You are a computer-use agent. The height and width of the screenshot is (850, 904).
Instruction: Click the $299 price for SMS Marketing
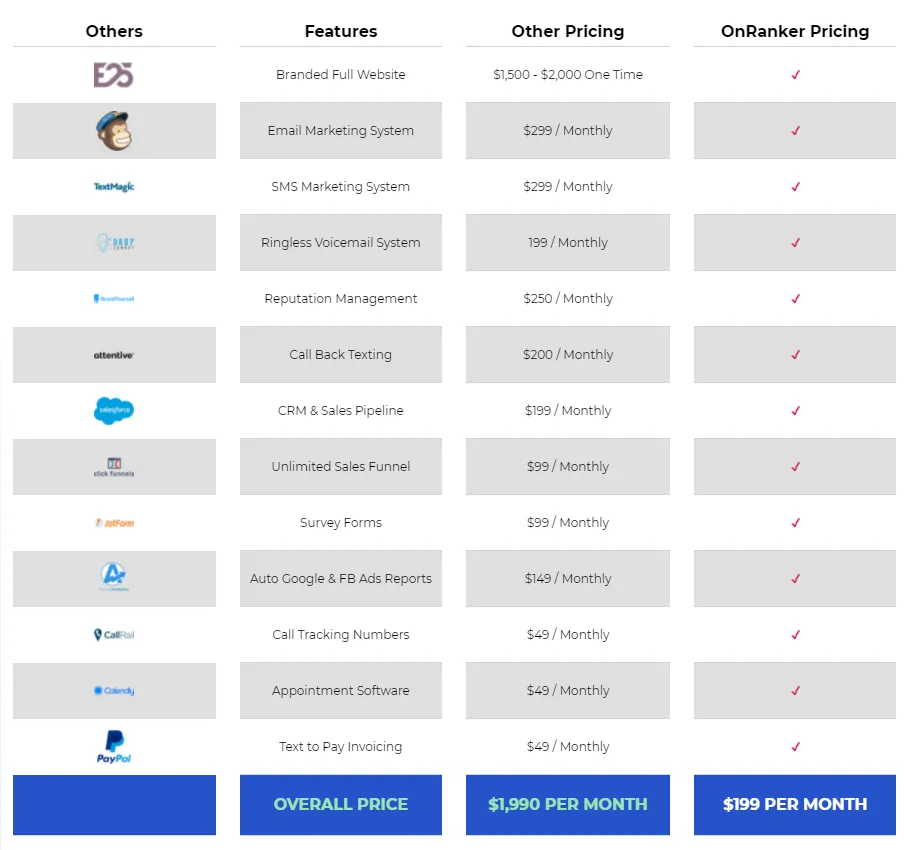[x=568, y=186]
